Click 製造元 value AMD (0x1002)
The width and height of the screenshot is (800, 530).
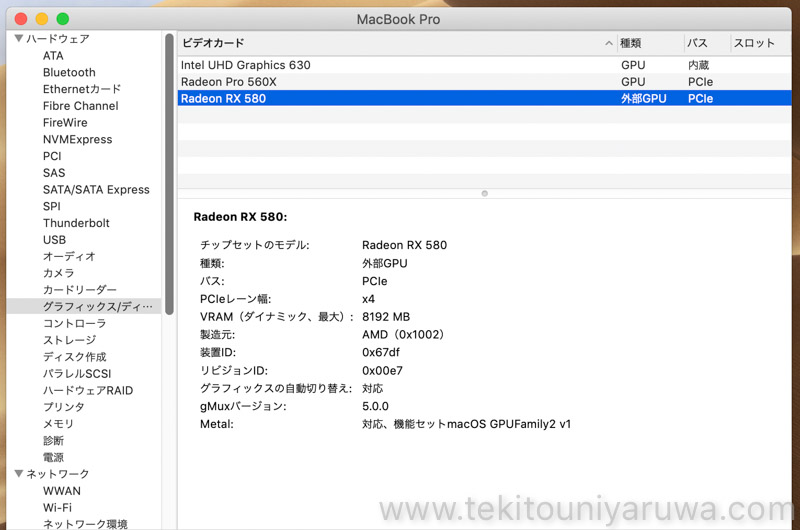click(x=403, y=335)
